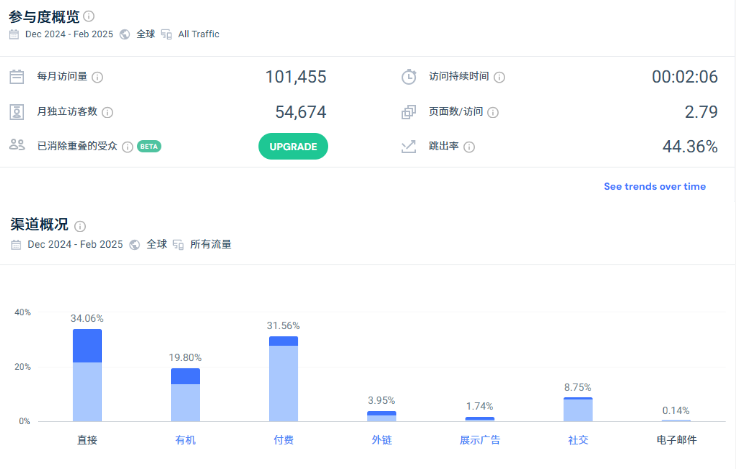Select the 付费 channel label

[283, 440]
